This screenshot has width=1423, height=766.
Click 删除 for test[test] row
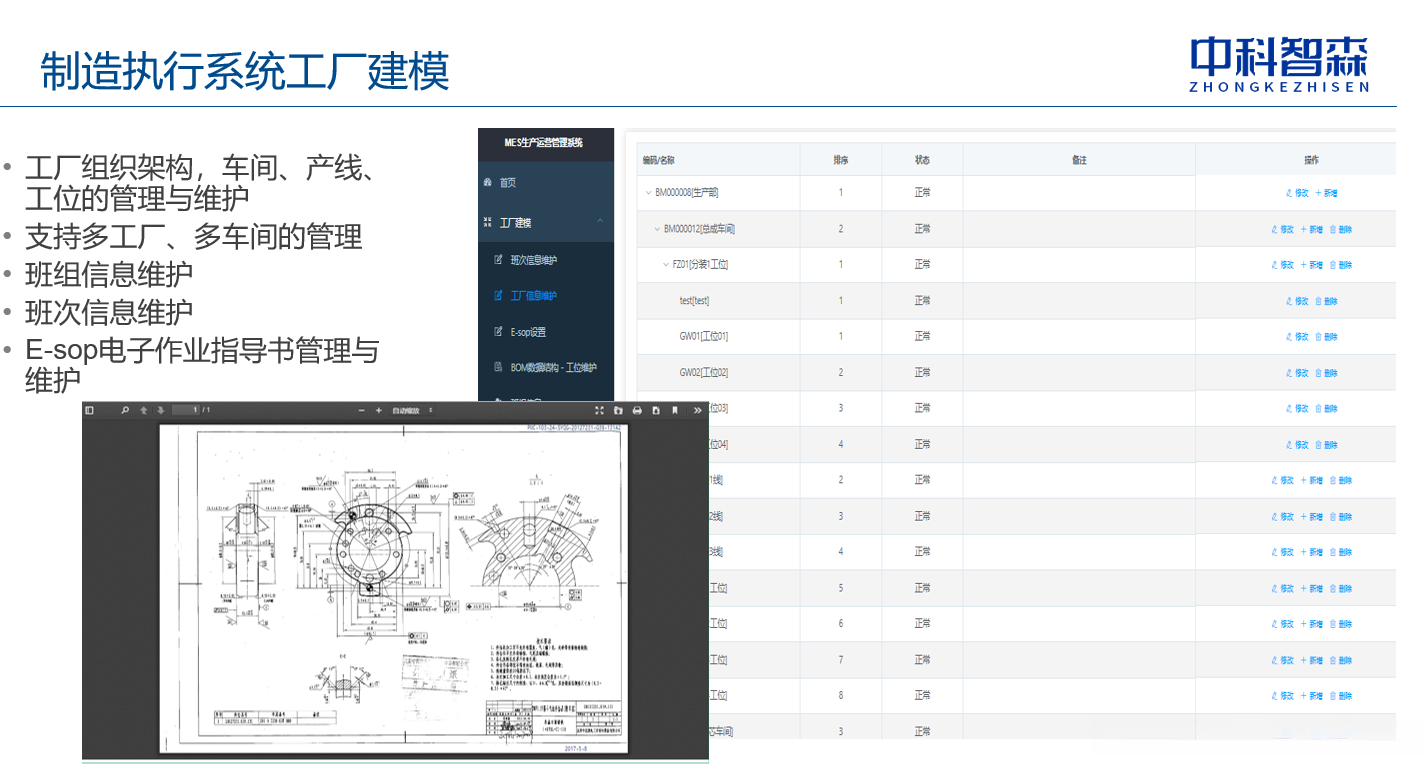[x=1326, y=301]
